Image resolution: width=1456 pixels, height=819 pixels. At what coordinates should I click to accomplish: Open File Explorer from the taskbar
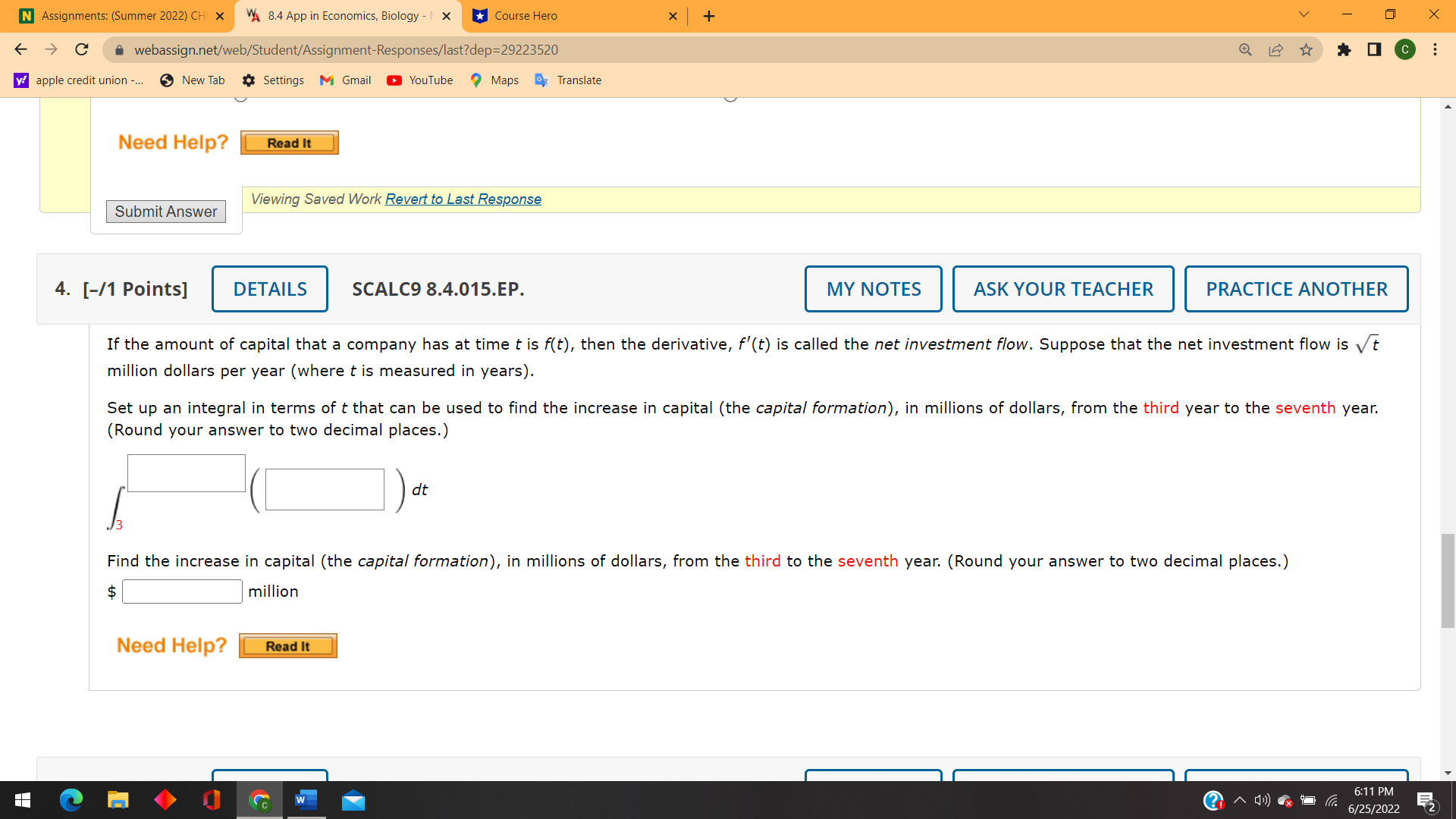(x=118, y=800)
